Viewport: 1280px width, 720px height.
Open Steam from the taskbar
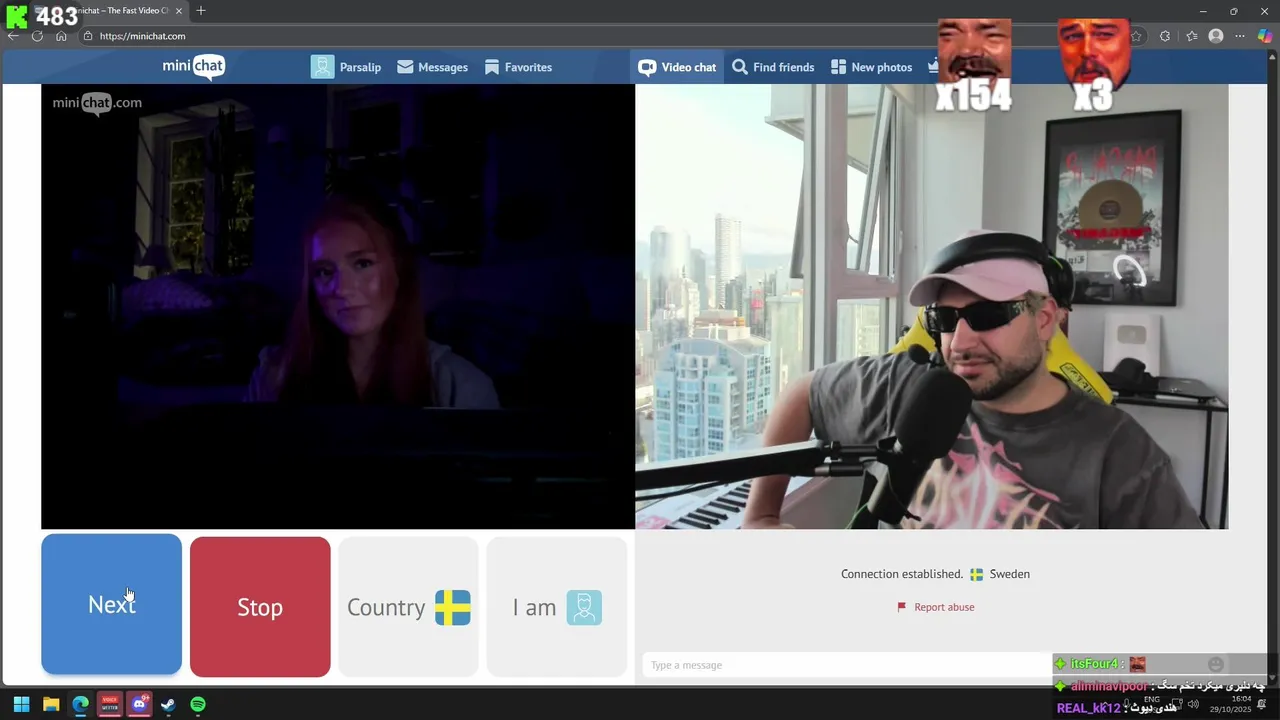[168, 704]
